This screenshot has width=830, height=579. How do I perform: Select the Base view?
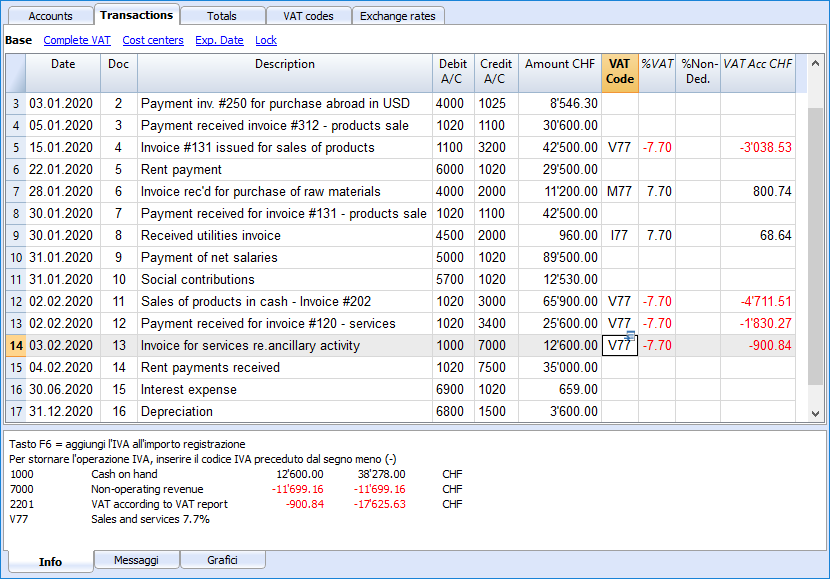click(x=18, y=40)
